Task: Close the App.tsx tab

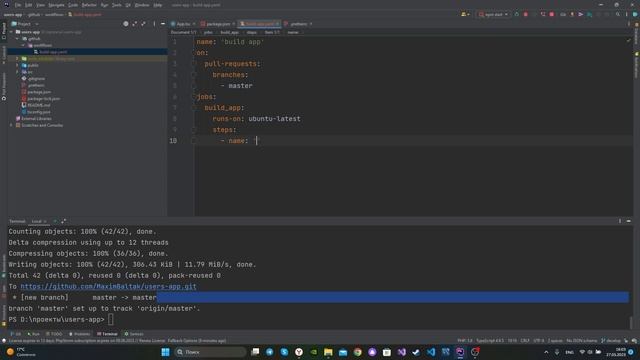Action: click(194, 24)
